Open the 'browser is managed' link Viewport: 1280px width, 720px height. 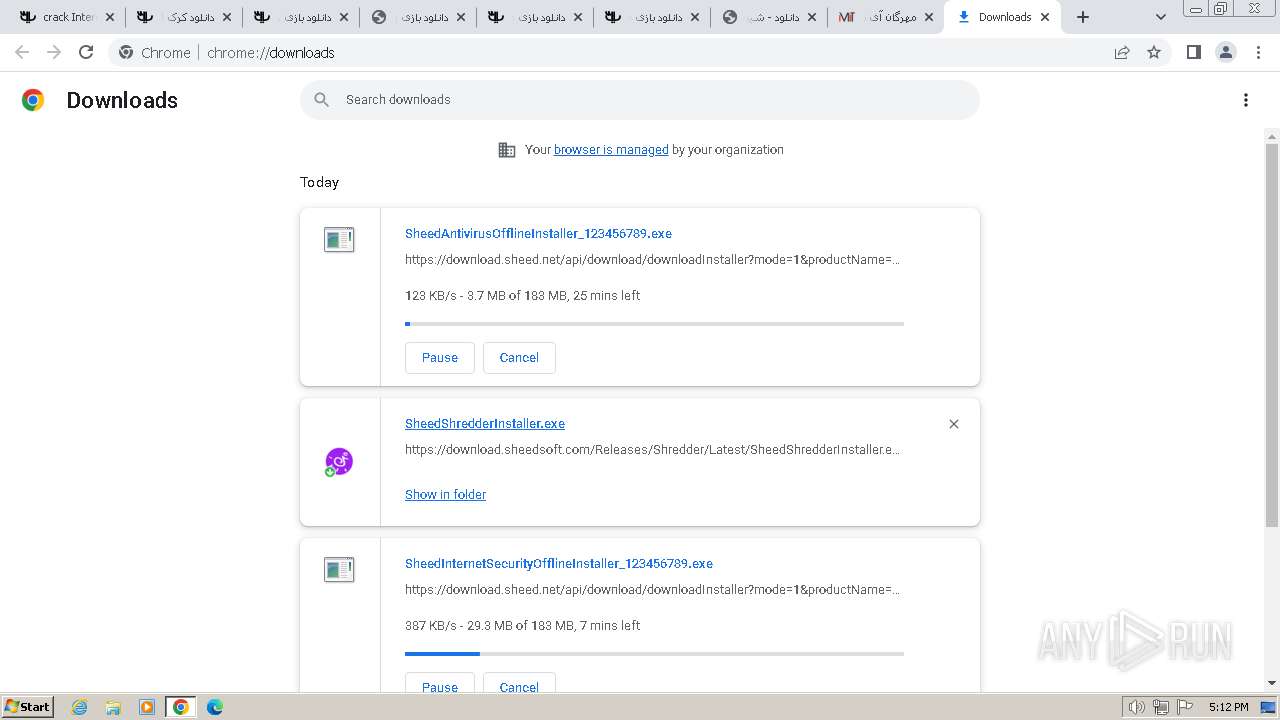611,150
